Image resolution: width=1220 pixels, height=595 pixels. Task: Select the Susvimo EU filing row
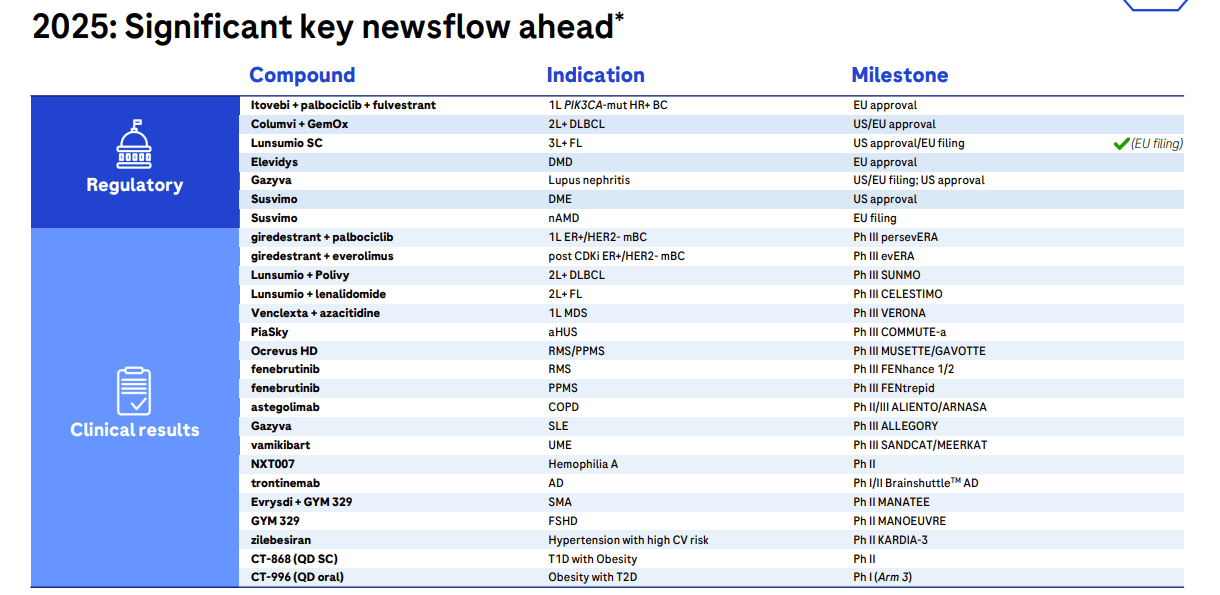click(600, 217)
